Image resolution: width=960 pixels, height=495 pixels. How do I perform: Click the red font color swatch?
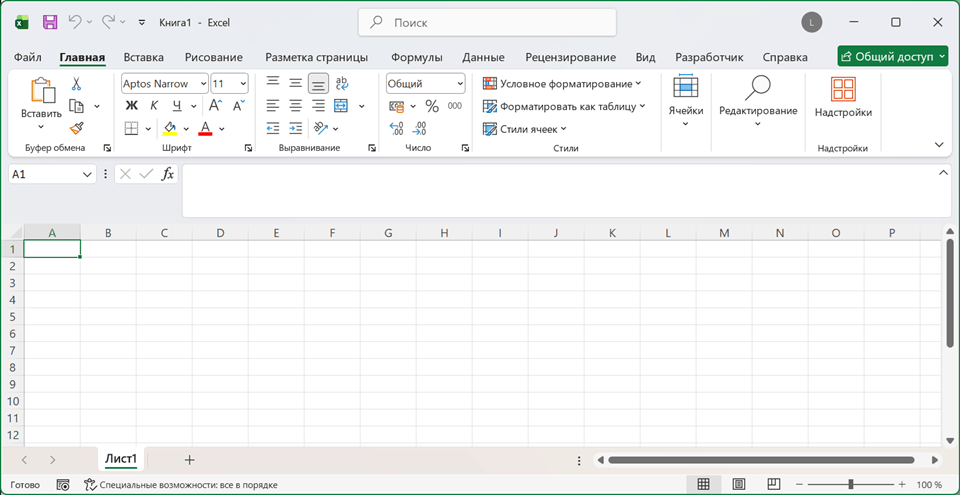205,128
